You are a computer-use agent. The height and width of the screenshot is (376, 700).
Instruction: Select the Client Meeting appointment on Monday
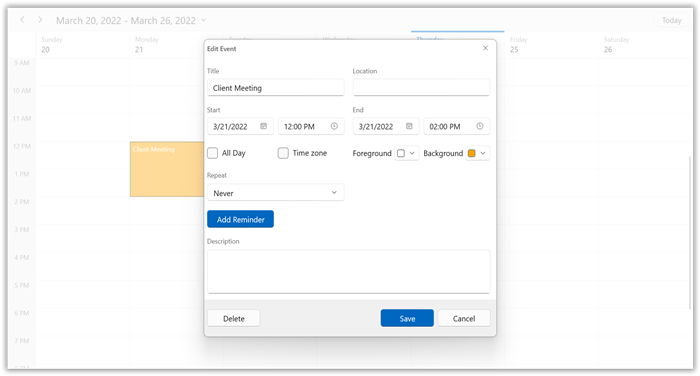pos(167,169)
